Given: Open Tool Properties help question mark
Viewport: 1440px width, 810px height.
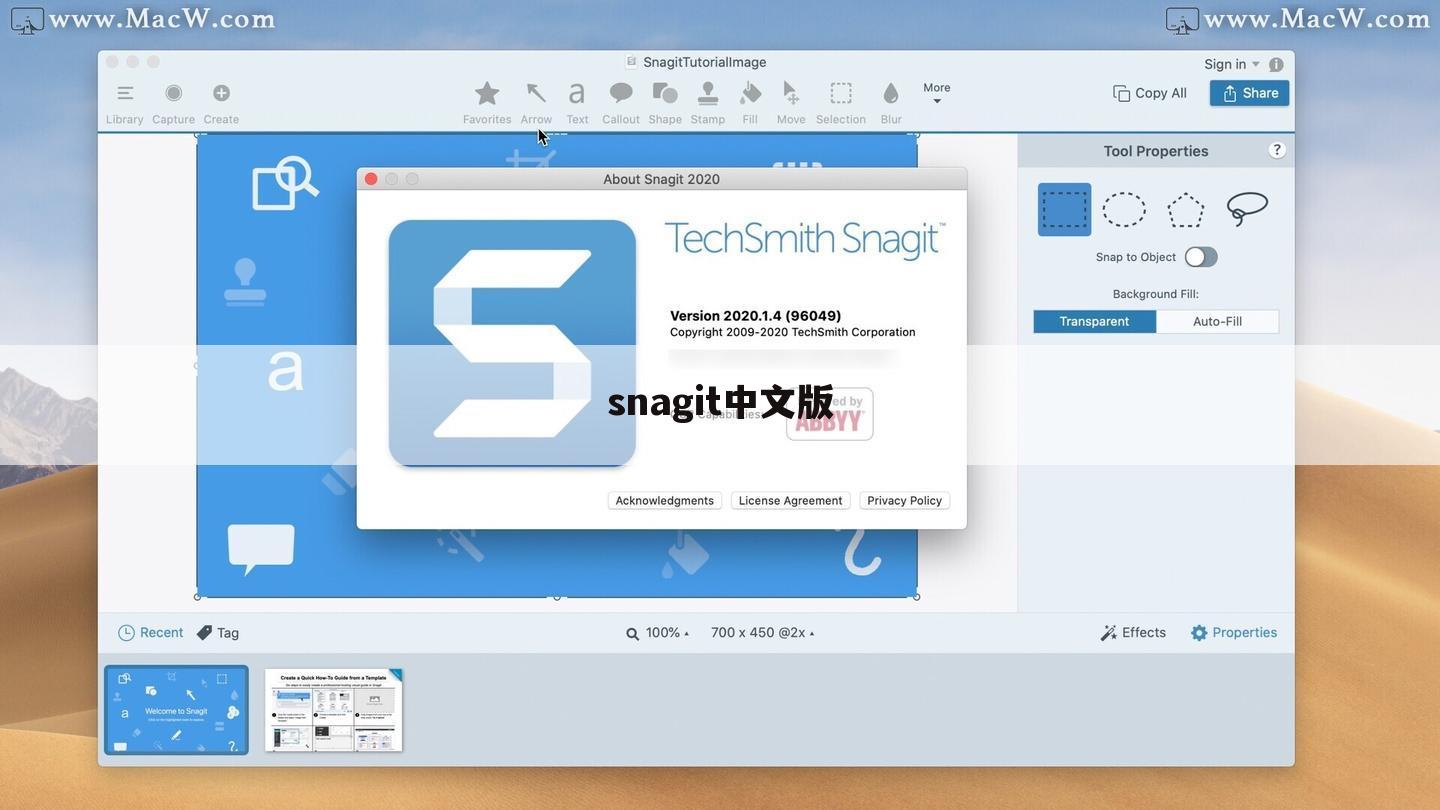Looking at the screenshot, I should pyautogui.click(x=1277, y=150).
